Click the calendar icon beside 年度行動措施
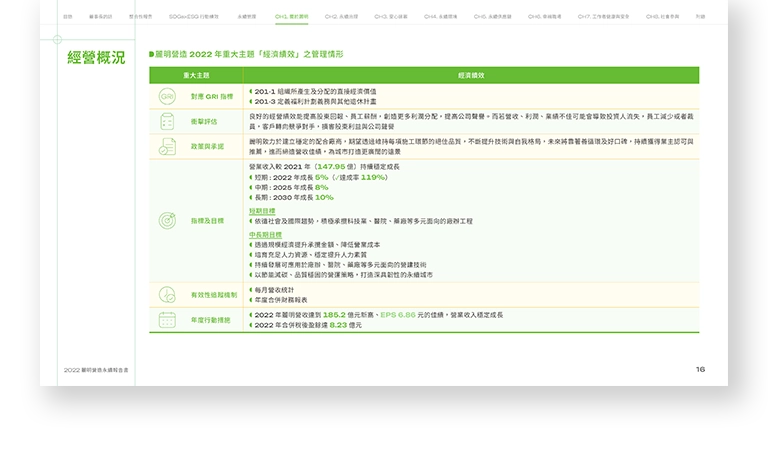Image resolution: width=768 pixels, height=466 pixels. 167,320
